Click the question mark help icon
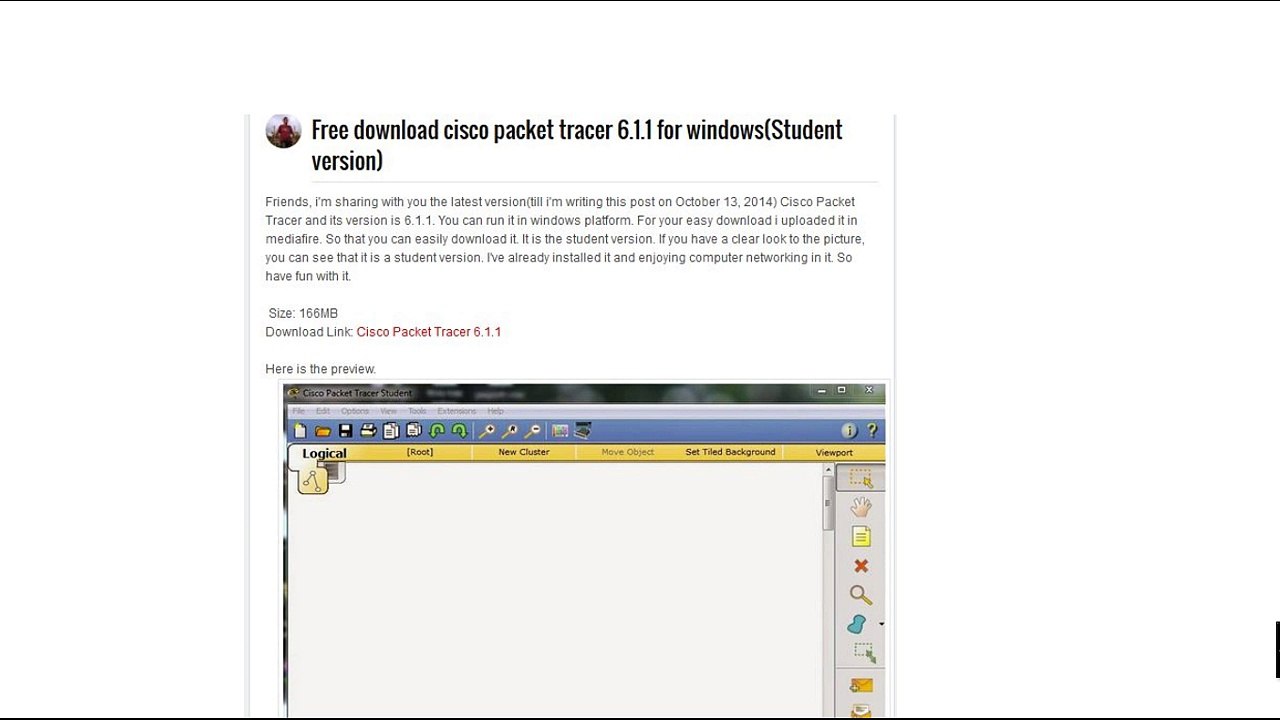Screen dimensions: 1280x720 click(x=872, y=431)
